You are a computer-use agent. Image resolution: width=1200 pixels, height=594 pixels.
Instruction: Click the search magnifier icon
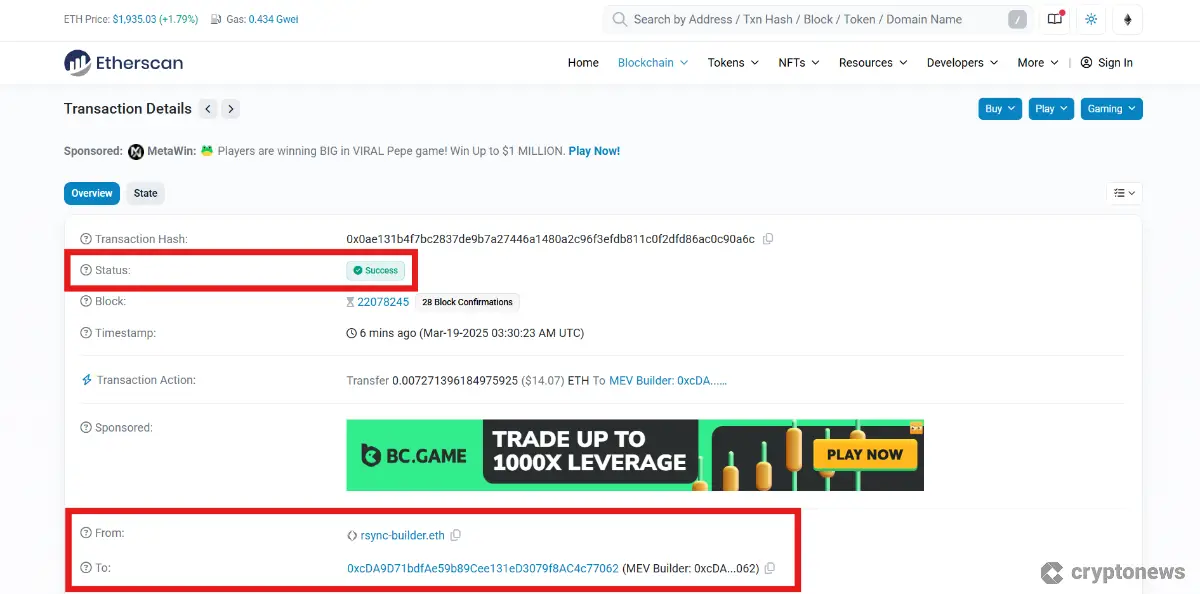point(619,19)
